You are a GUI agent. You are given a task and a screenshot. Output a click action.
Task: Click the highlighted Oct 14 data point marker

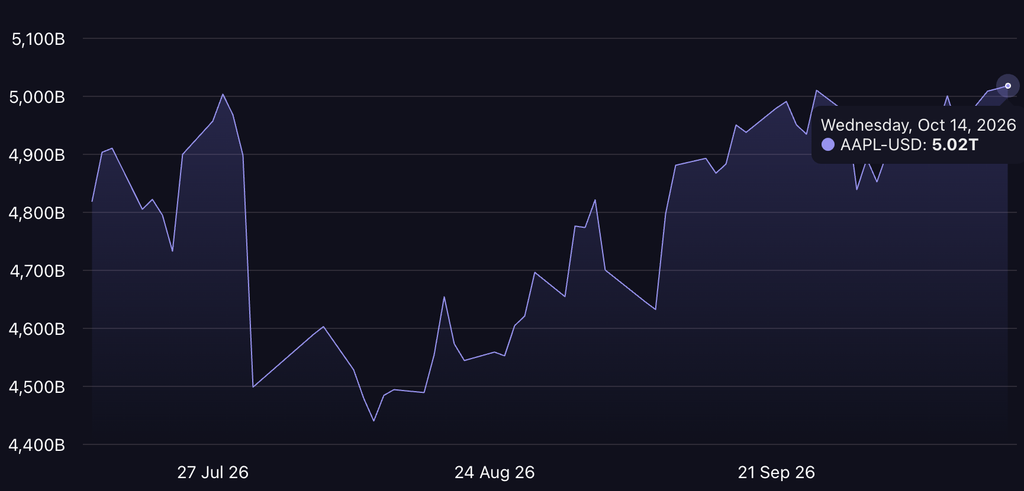click(x=1008, y=86)
